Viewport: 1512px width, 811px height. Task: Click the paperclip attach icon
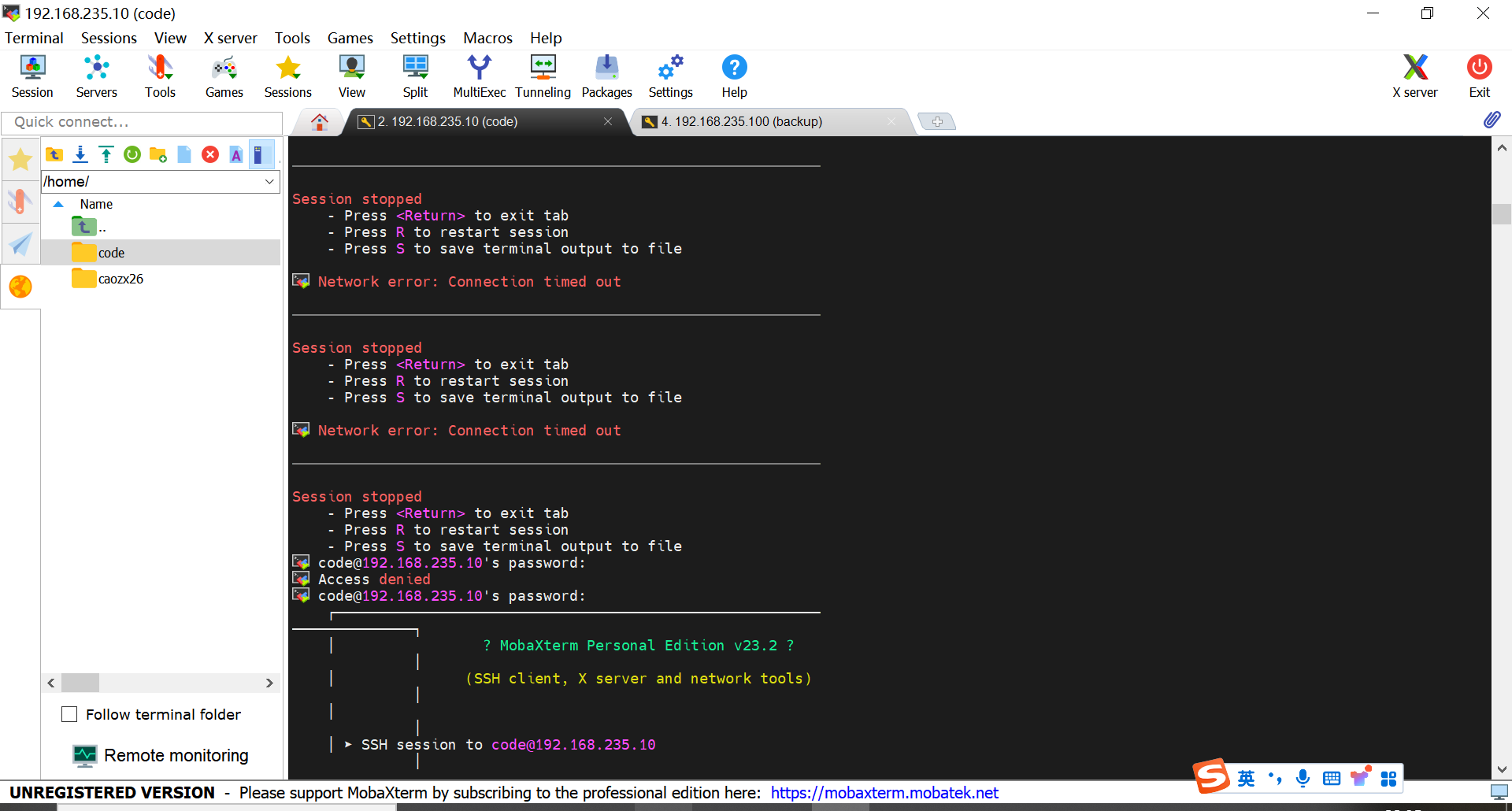[1492, 120]
